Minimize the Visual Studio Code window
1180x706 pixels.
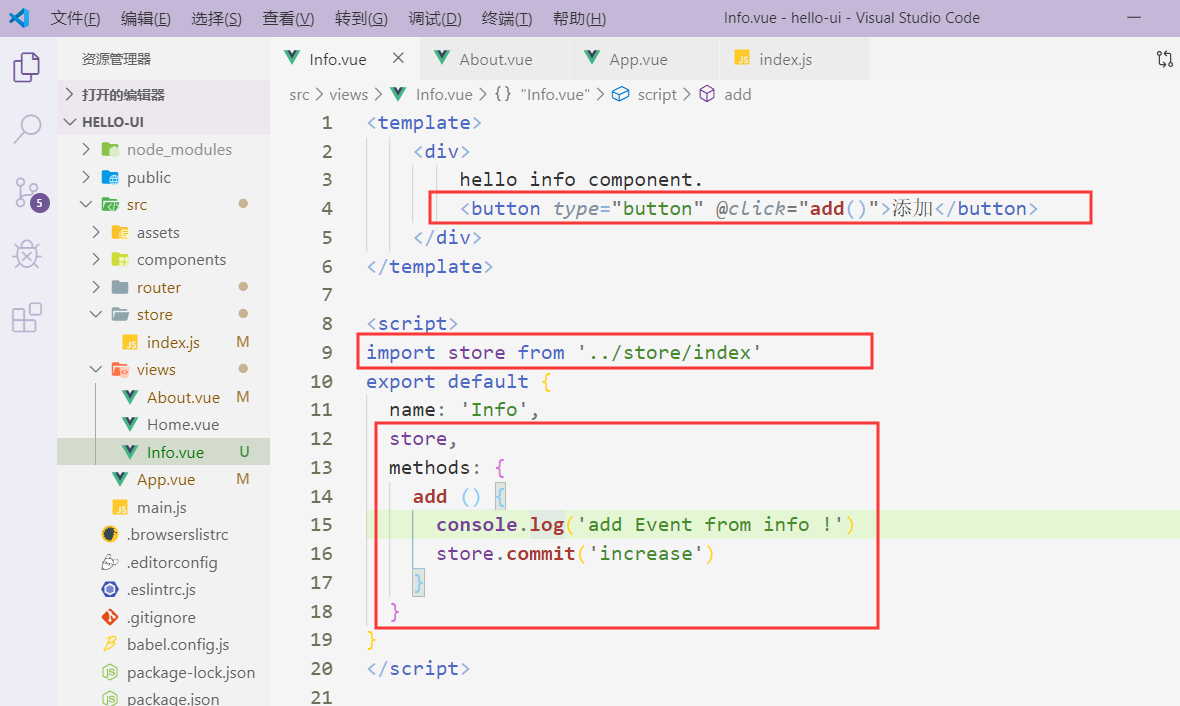click(x=1134, y=17)
